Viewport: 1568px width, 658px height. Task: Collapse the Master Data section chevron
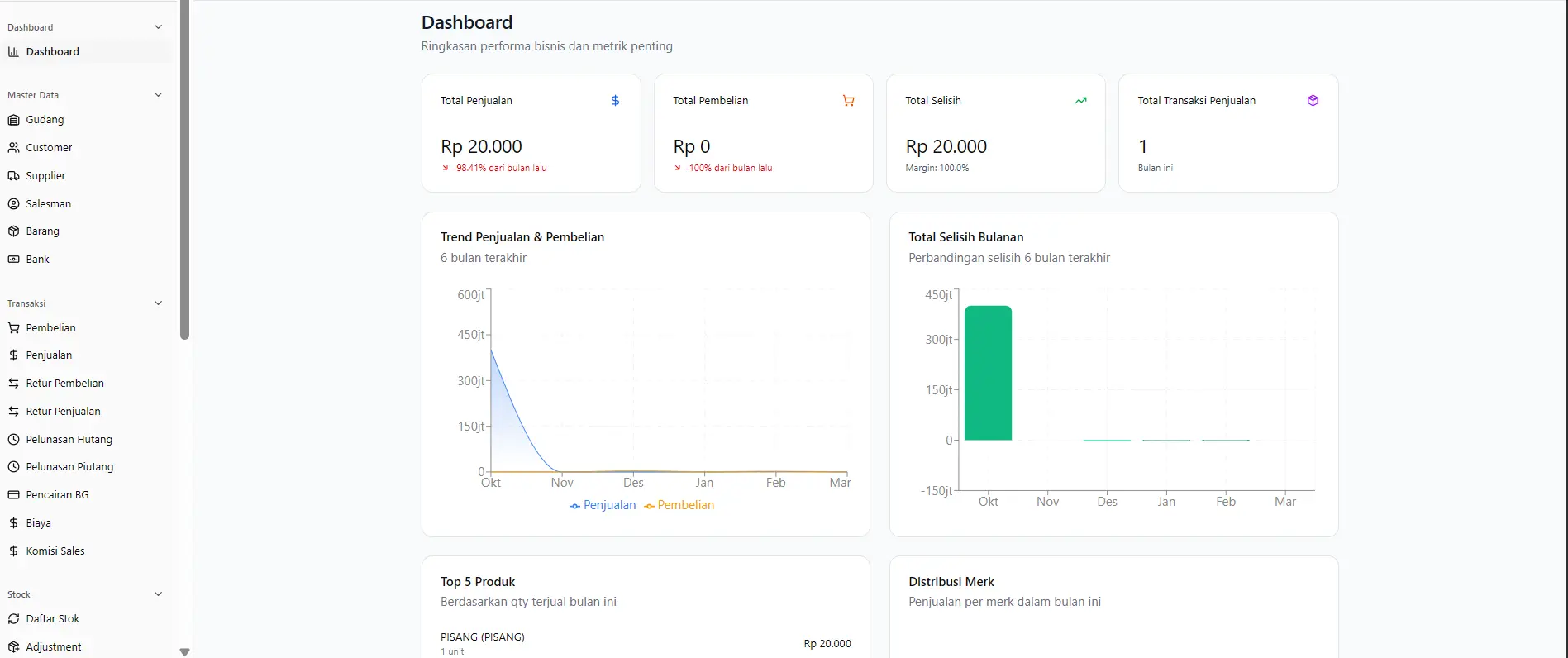(159, 95)
